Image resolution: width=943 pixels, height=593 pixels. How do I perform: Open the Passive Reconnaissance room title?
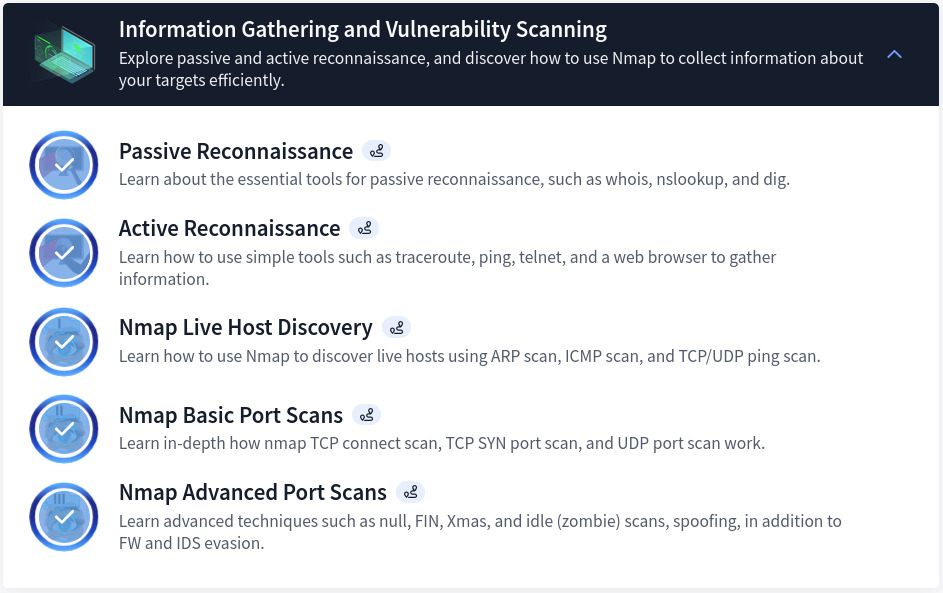[236, 151]
